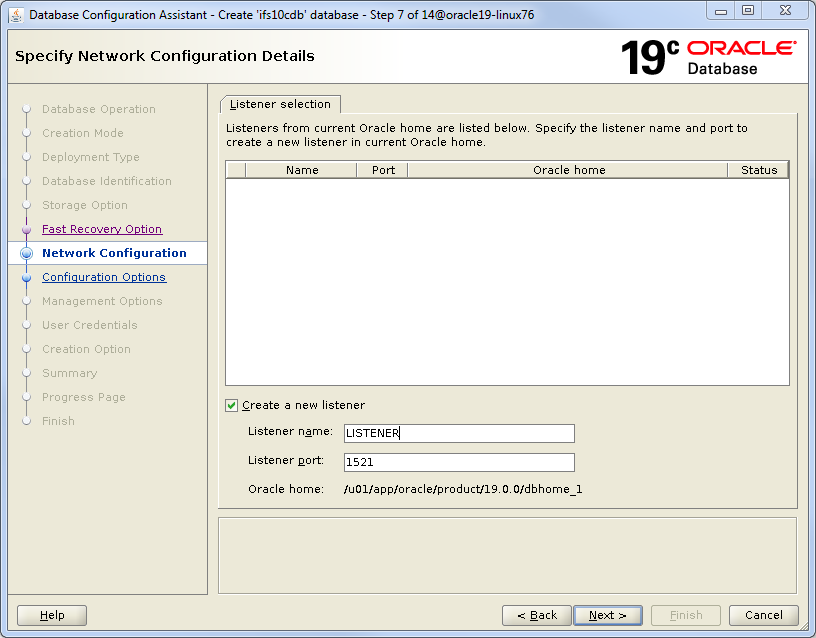The width and height of the screenshot is (816, 638).
Task: Select the Network Configuration step
Action: click(x=114, y=254)
